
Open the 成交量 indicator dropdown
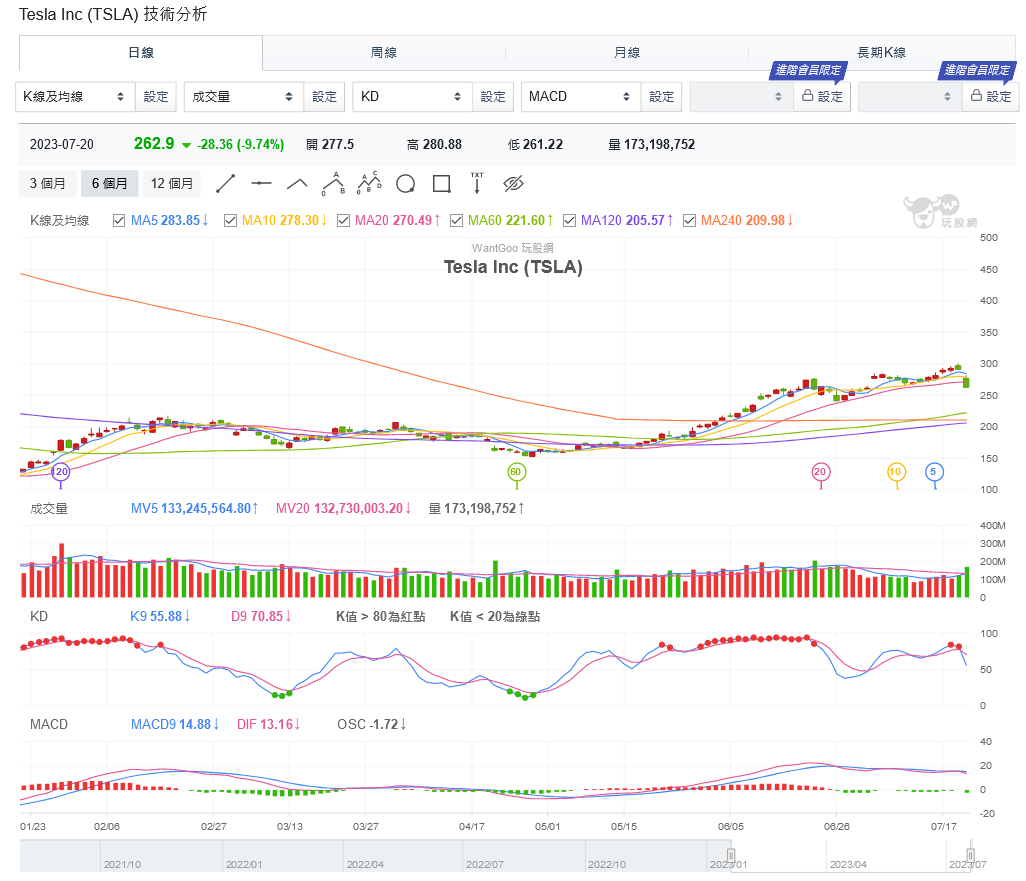click(243, 97)
